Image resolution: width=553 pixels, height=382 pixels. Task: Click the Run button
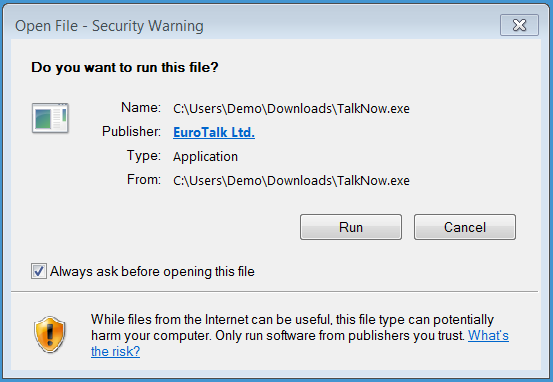click(351, 227)
